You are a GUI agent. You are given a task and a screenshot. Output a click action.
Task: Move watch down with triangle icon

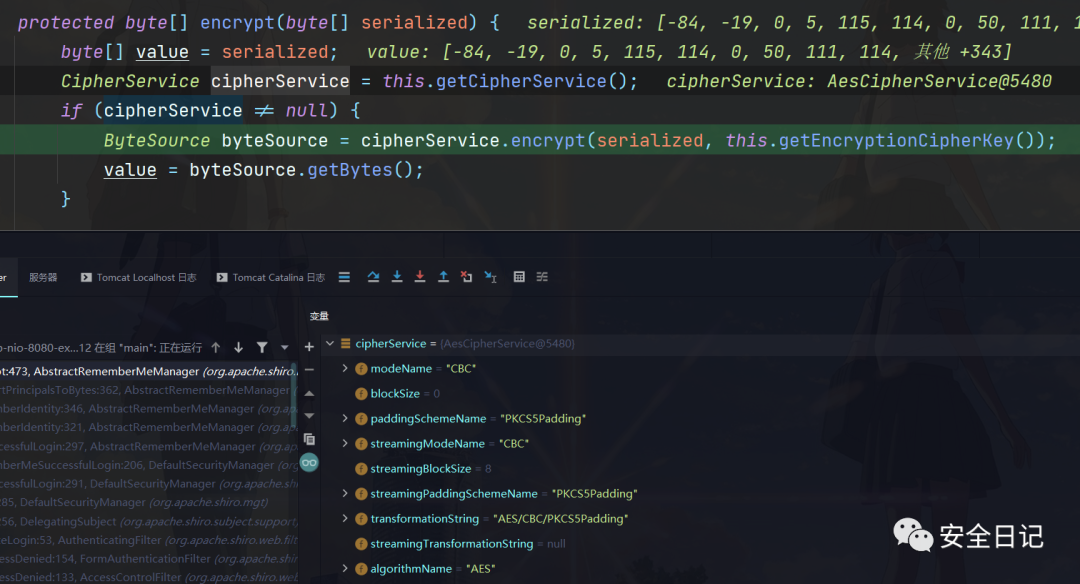[x=309, y=416]
